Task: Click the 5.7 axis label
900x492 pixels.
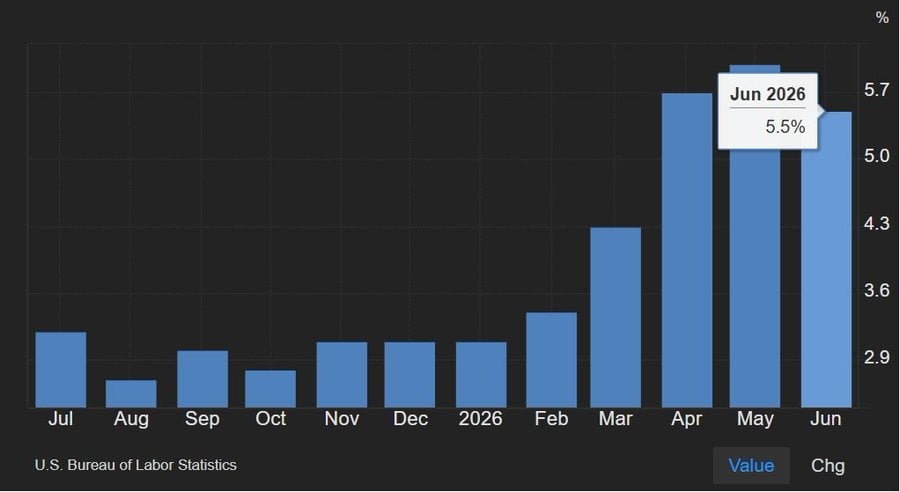Action: pos(876,90)
